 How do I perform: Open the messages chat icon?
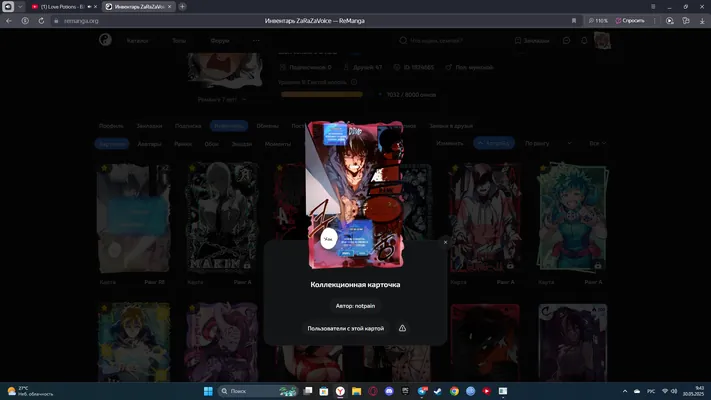point(566,41)
